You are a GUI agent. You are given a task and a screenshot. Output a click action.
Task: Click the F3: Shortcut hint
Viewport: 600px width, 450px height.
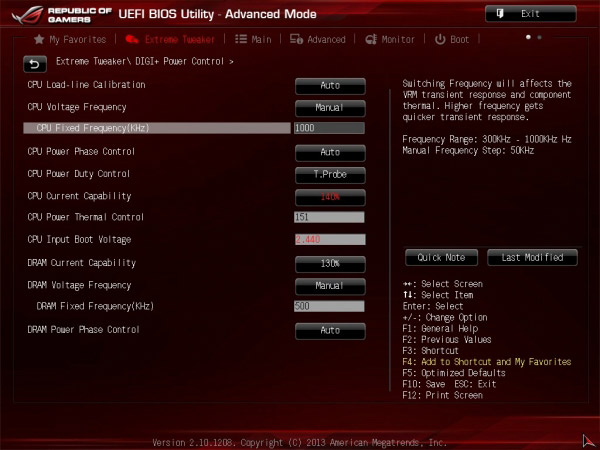[430, 351]
